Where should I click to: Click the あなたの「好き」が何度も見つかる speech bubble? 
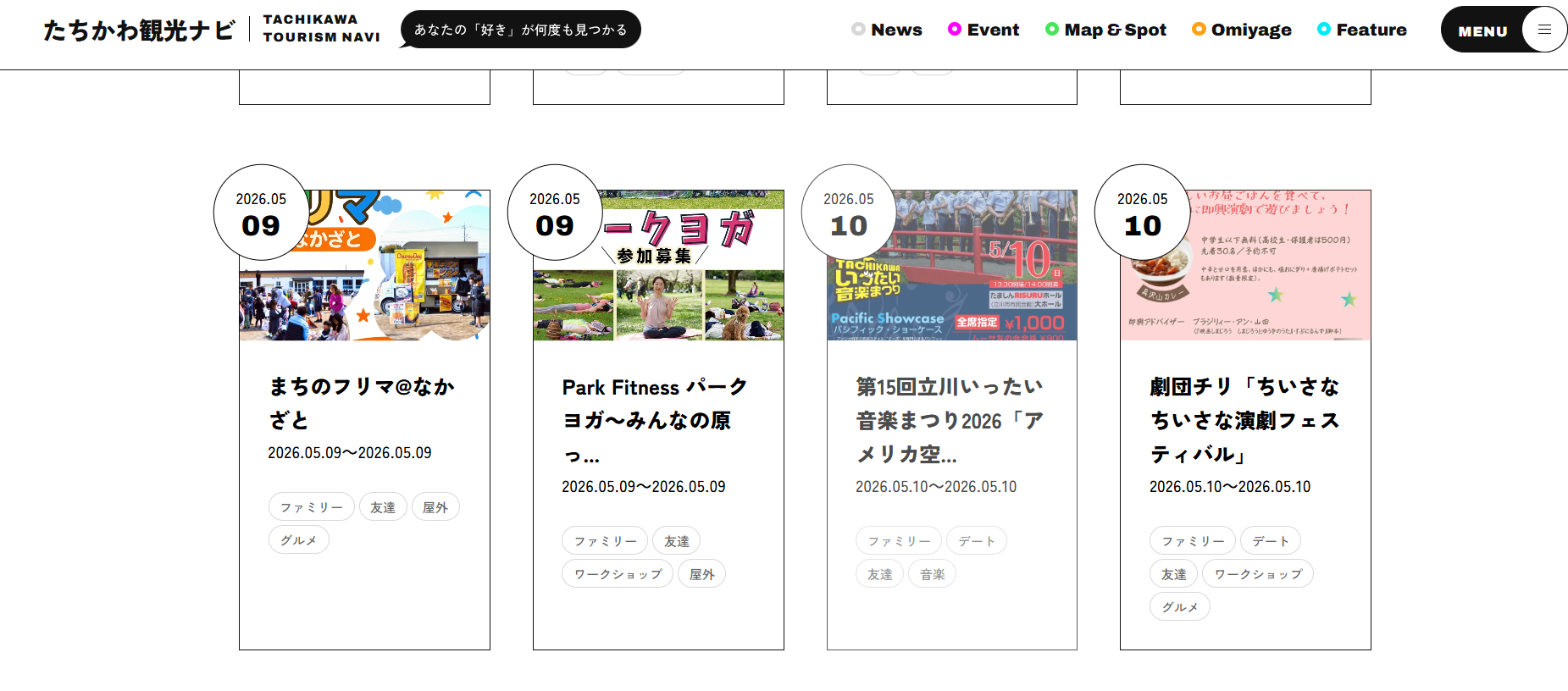(520, 30)
